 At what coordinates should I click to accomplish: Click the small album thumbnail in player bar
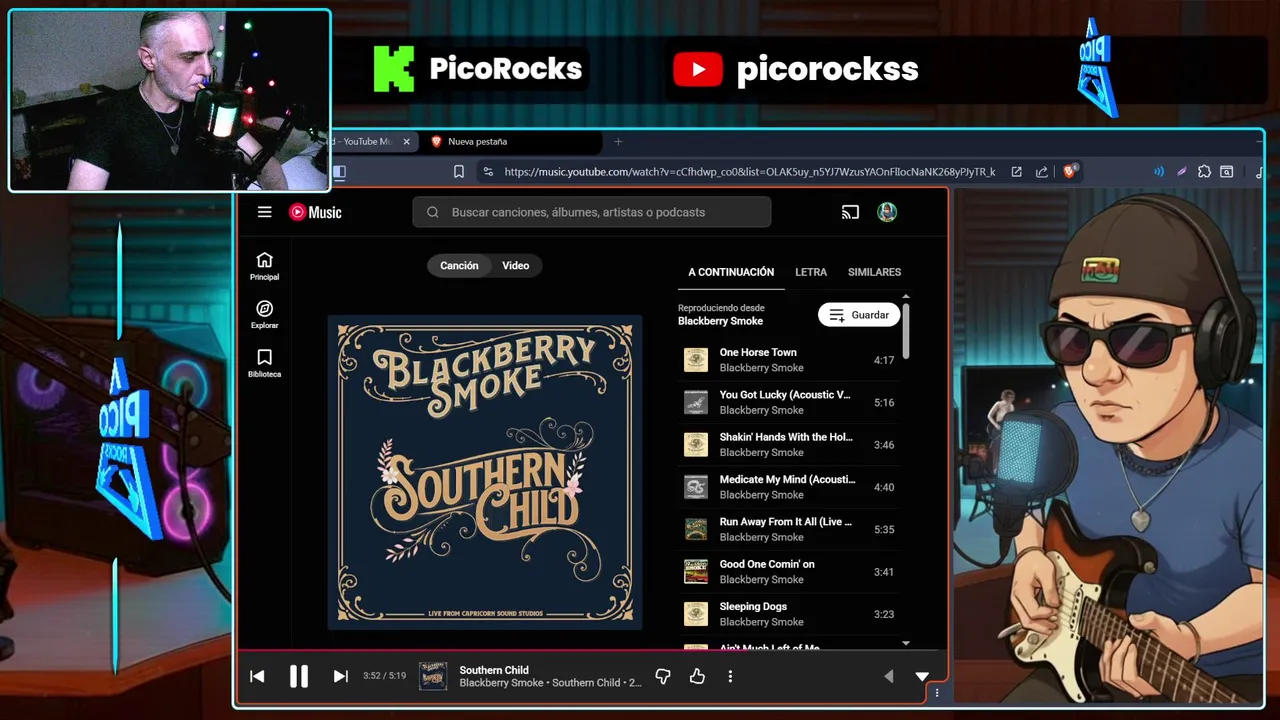pyautogui.click(x=432, y=676)
